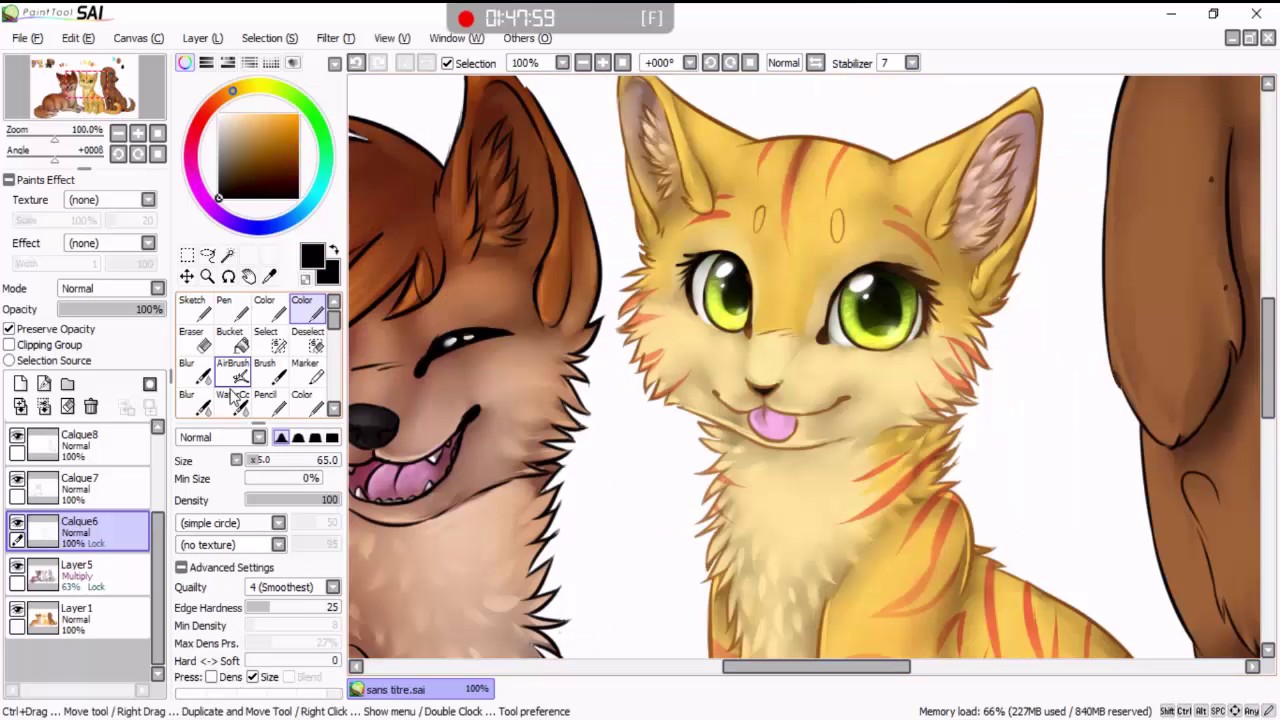Adjust the Edge Hardness slider
Screen dimensions: 1280x720
tap(293, 607)
